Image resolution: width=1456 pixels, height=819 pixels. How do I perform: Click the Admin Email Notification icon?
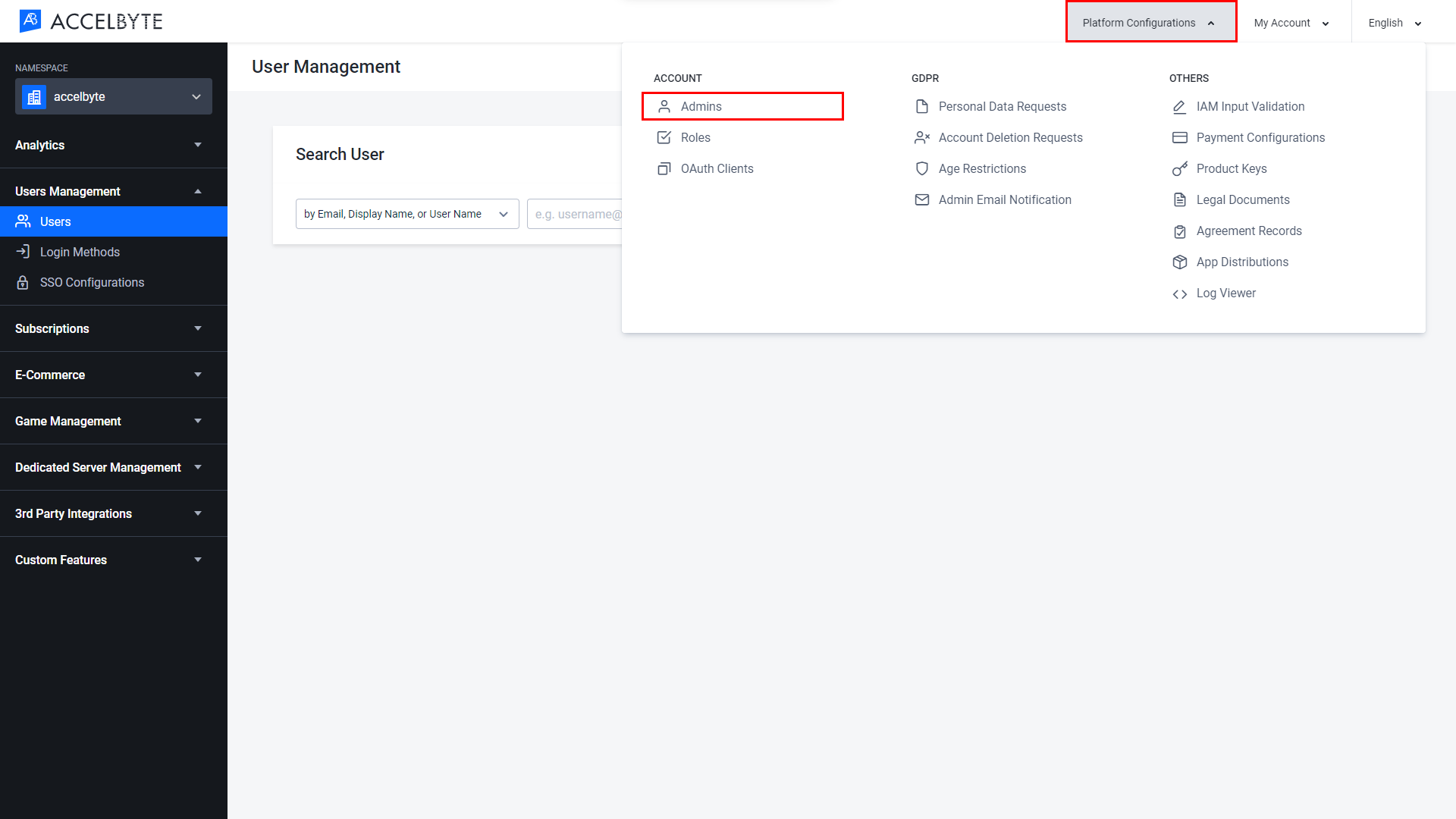[920, 199]
